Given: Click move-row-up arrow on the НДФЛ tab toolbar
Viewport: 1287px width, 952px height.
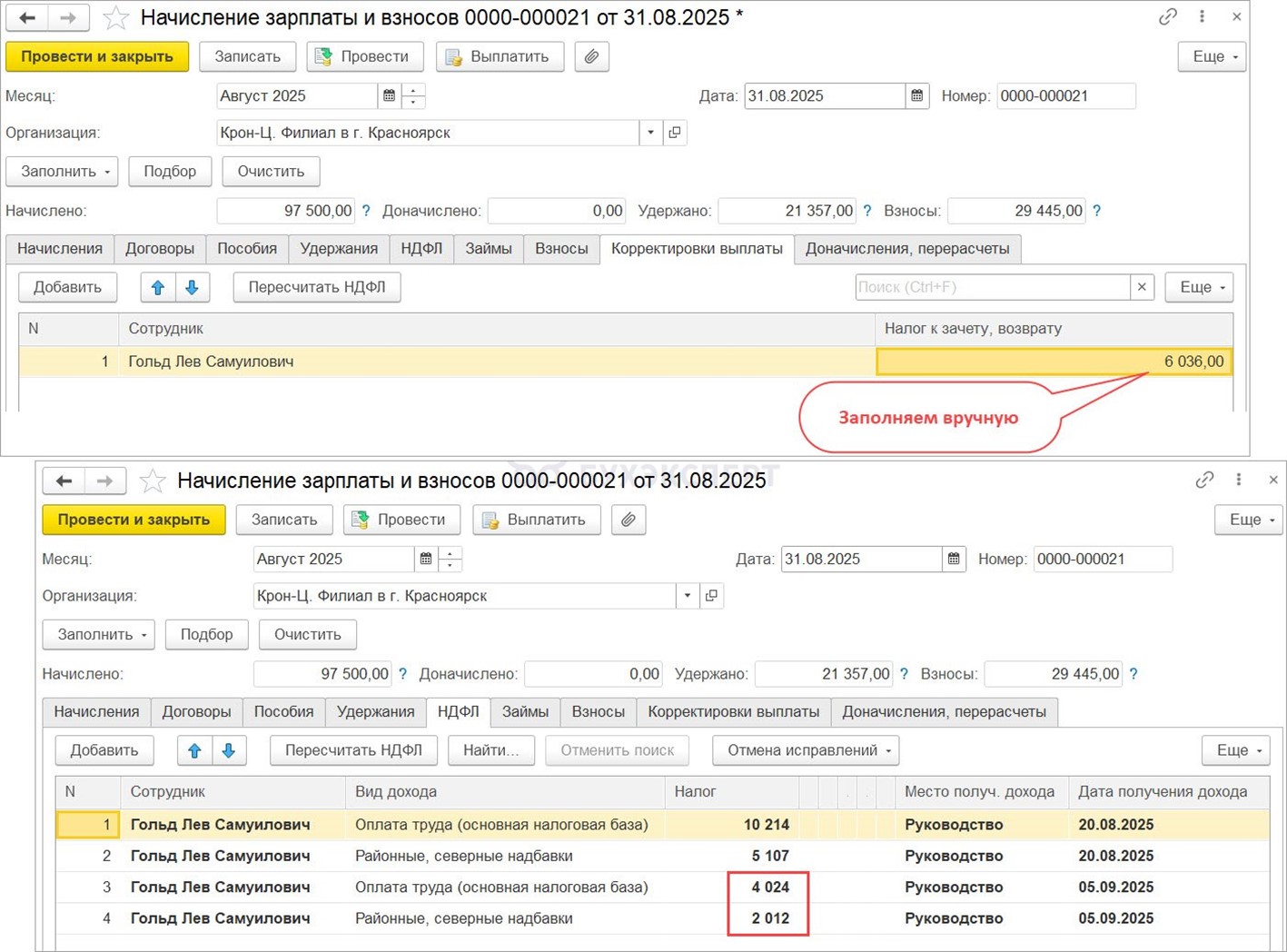Looking at the screenshot, I should coord(194,750).
